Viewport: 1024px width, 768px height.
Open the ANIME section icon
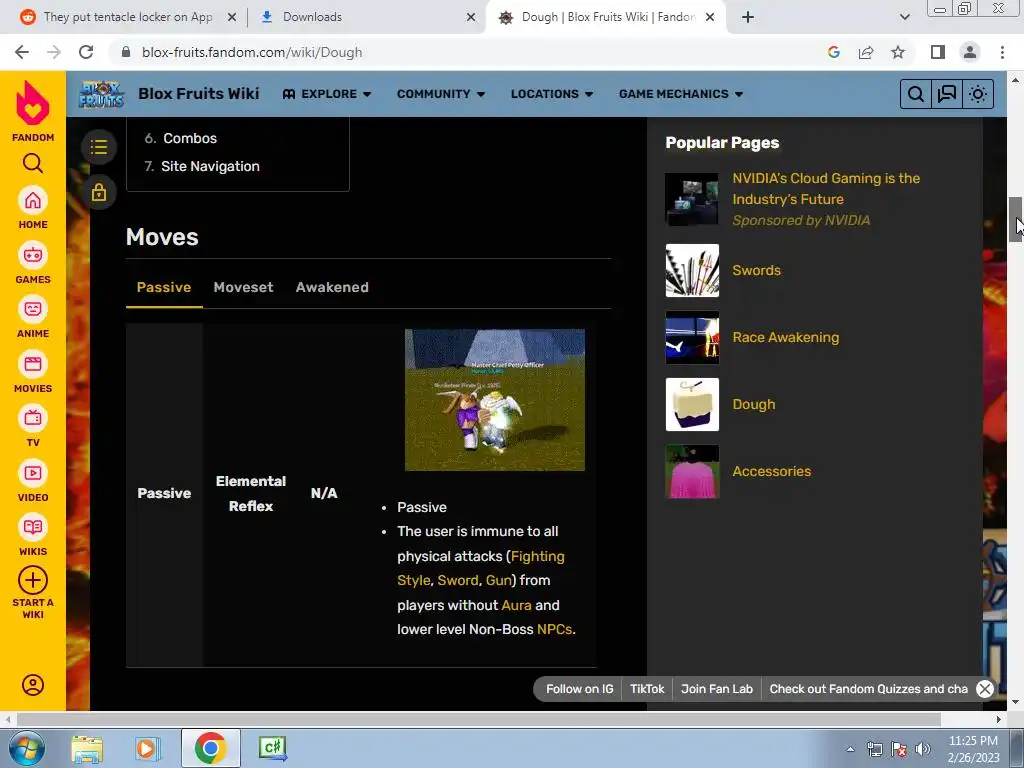pos(33,309)
